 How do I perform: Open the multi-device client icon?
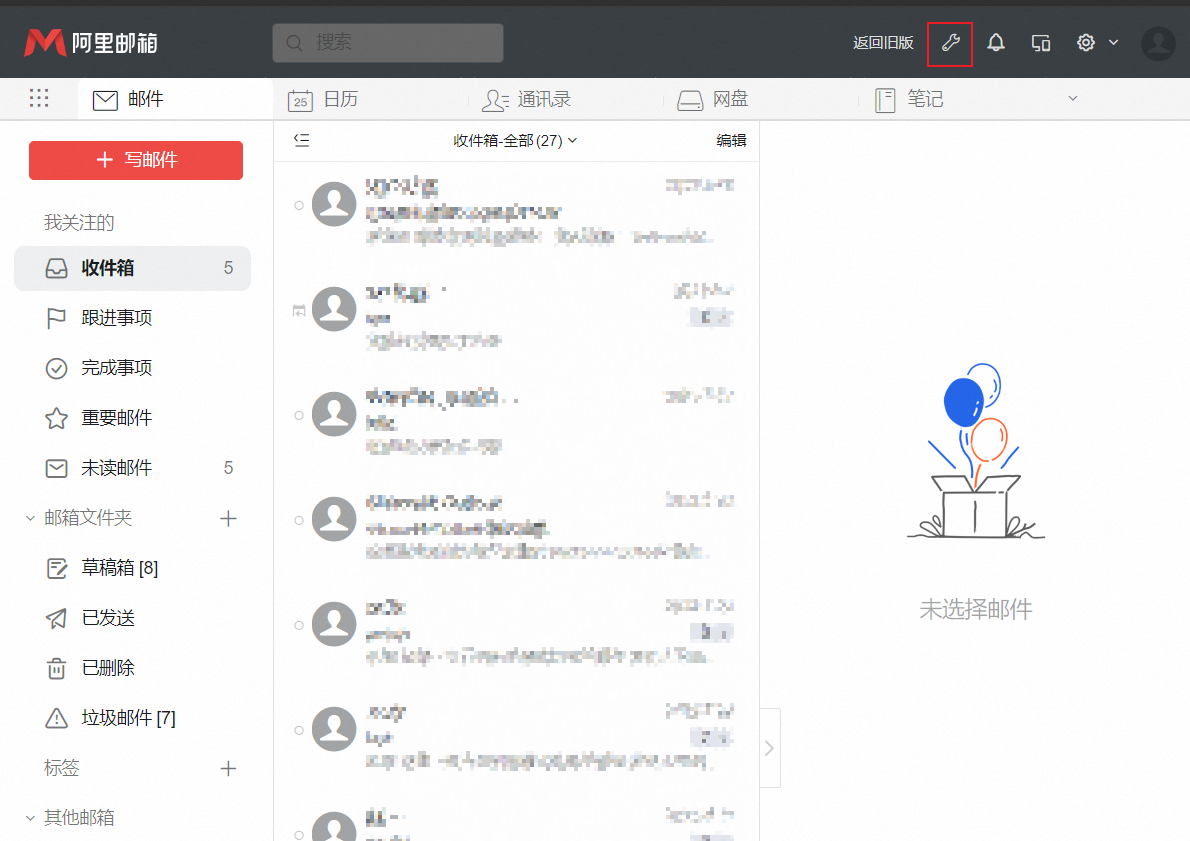(x=1040, y=43)
